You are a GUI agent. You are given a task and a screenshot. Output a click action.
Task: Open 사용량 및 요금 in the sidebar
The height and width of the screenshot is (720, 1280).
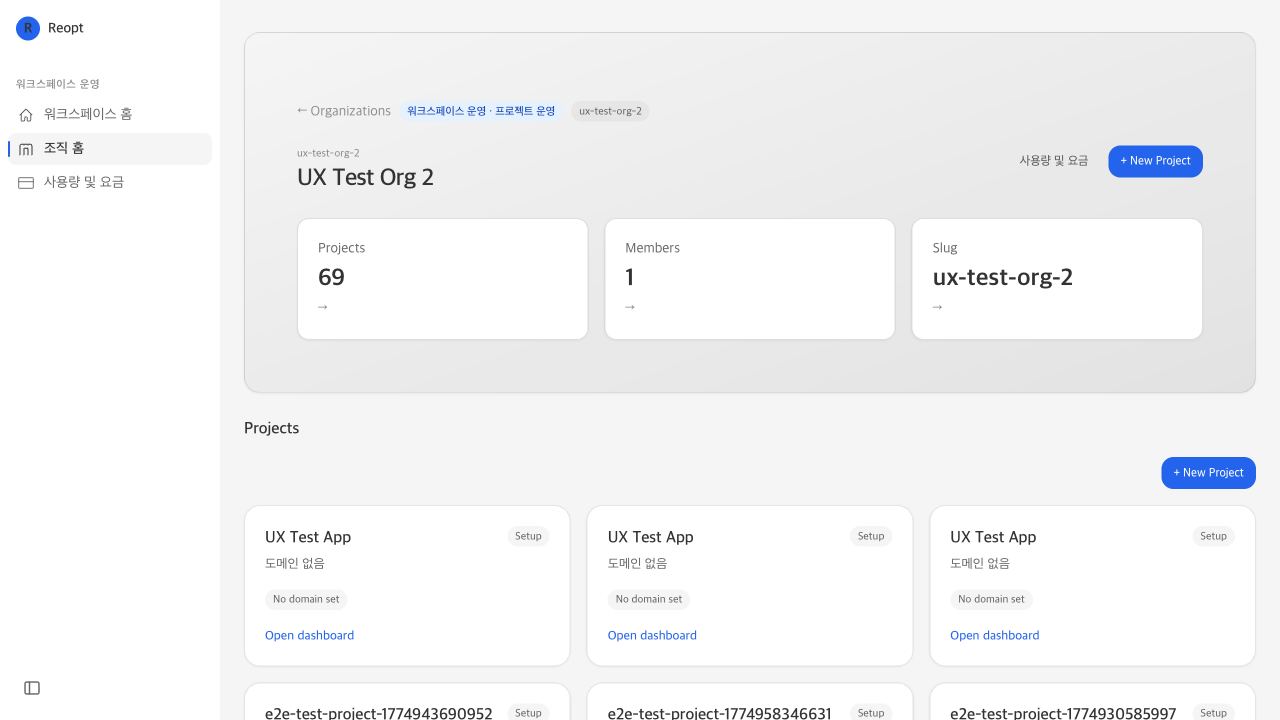[110, 183]
